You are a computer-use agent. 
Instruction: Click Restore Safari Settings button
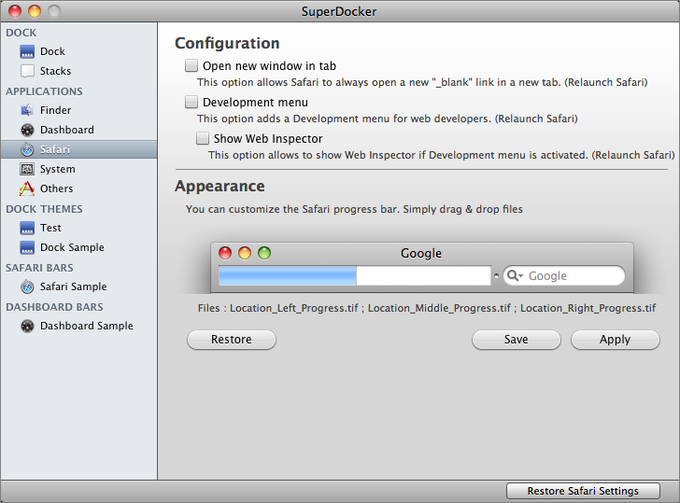tap(583, 491)
